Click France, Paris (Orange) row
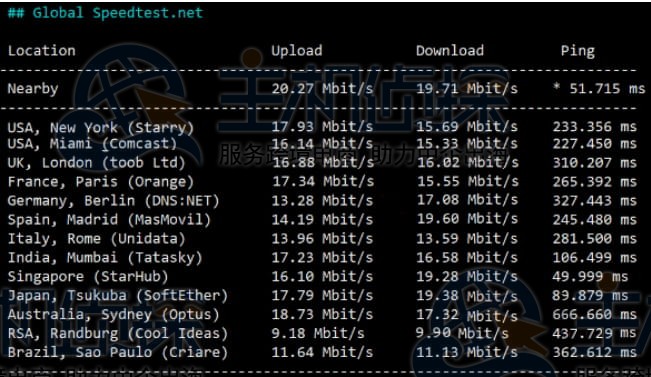Screen dimensions: 651x377 click(x=322, y=182)
